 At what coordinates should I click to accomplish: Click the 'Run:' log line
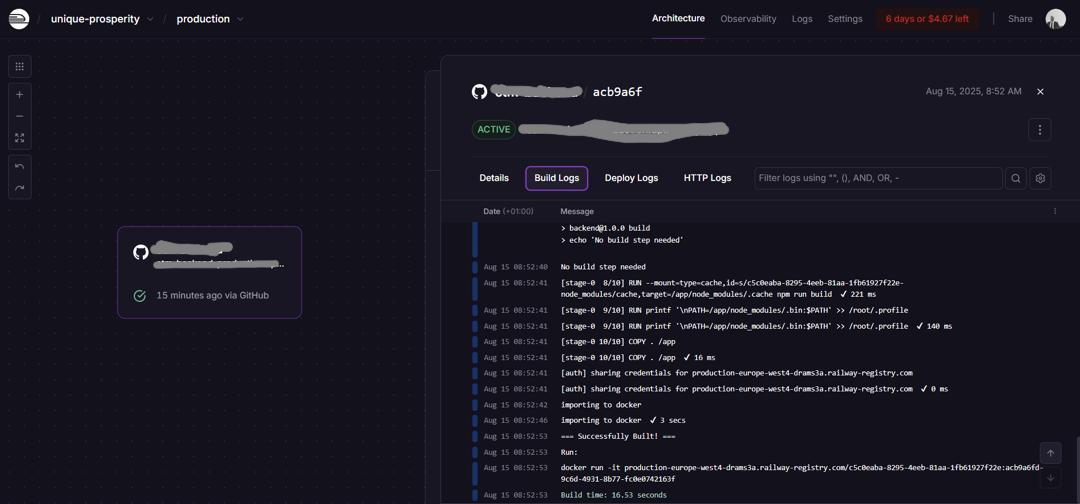[569, 452]
